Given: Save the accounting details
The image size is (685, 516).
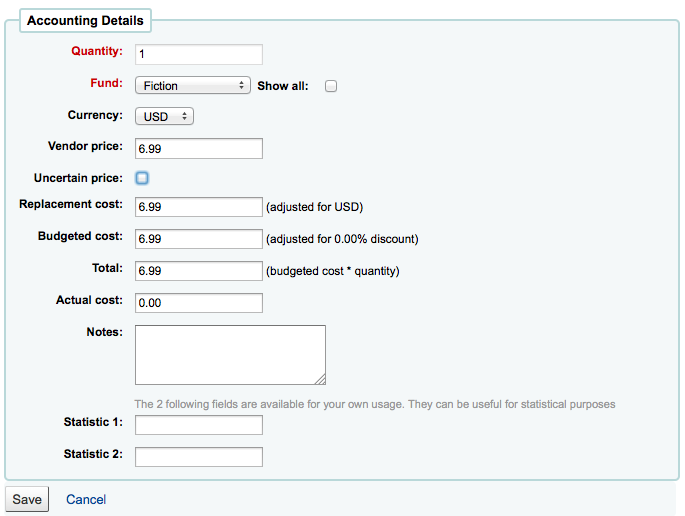Looking at the screenshot, I should [x=27, y=499].
